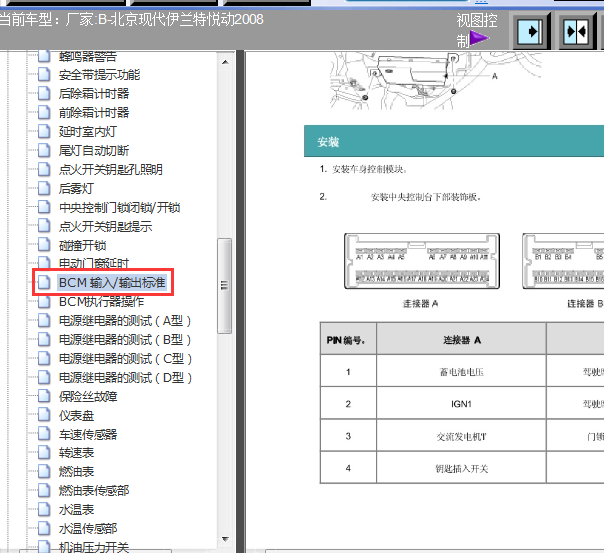The image size is (604, 553).
Task: Open 电源继电器的测试（B型）
Action: point(125,340)
